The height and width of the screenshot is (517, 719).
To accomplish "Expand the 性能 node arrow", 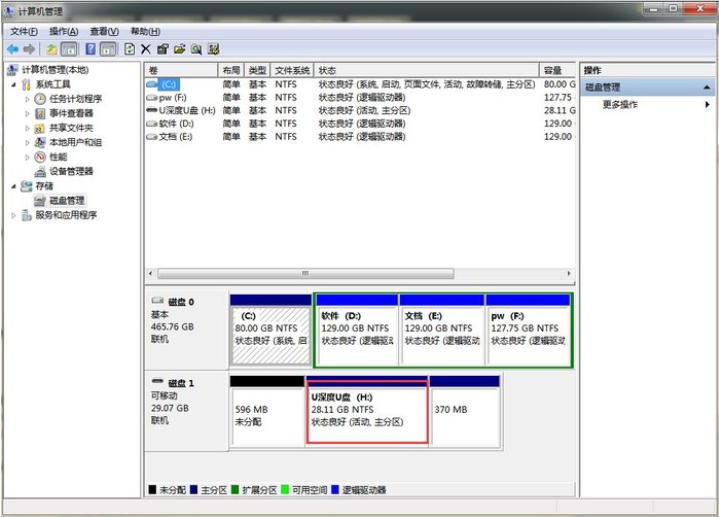I will 27,157.
